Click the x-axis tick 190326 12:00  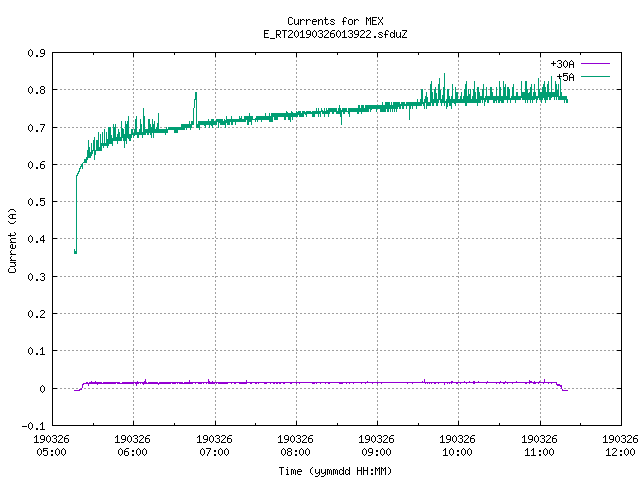pos(620,446)
